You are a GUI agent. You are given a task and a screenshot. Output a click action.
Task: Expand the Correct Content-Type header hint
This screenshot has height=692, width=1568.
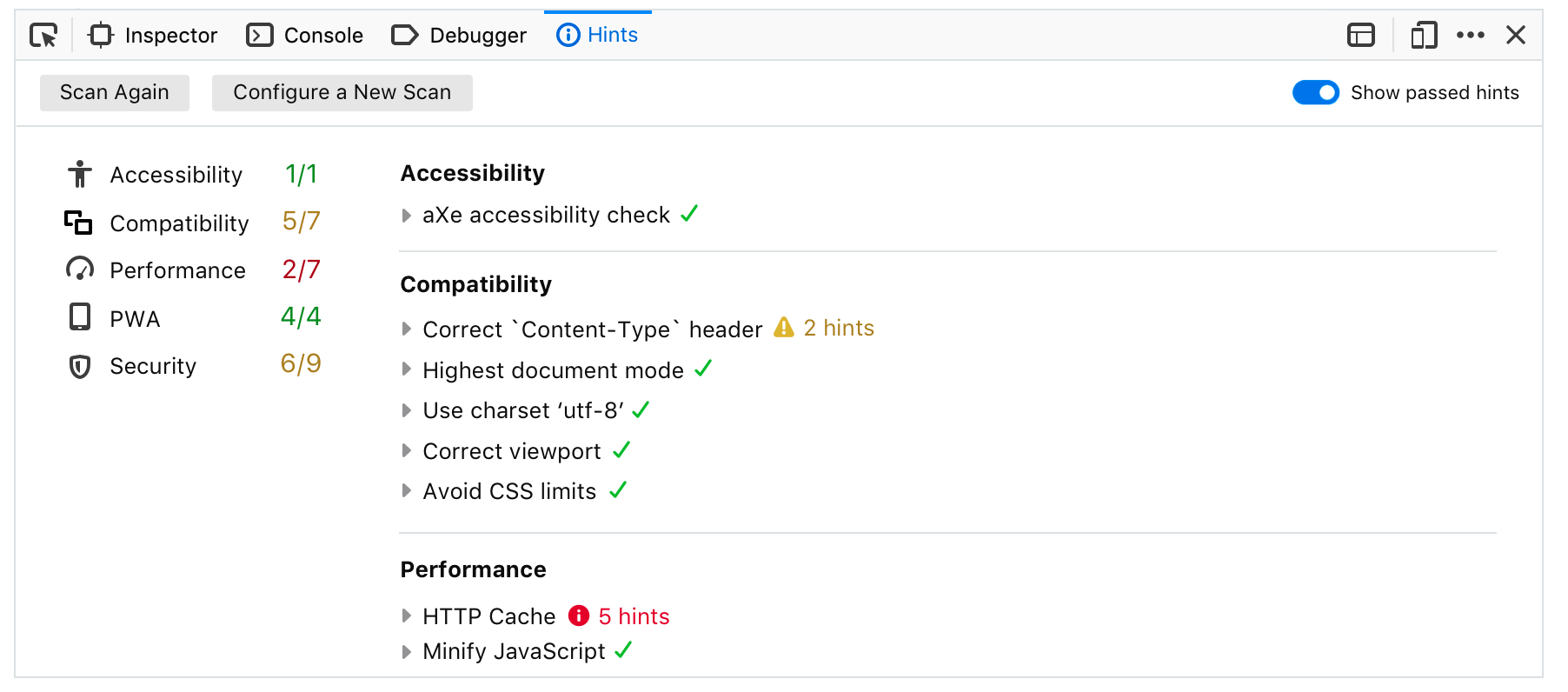(407, 329)
